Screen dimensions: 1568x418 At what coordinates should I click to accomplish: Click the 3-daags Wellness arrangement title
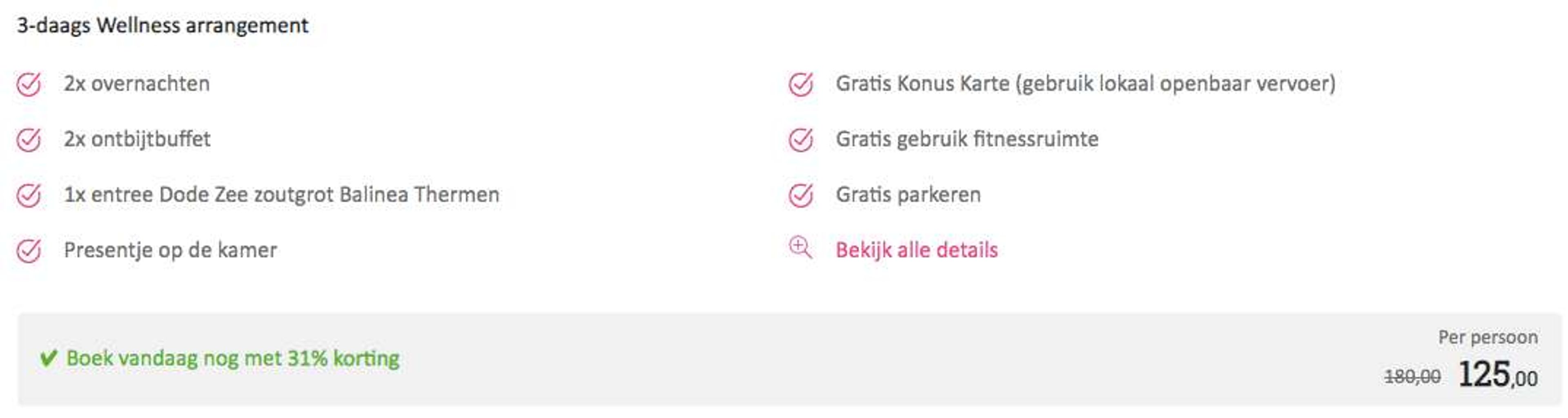coord(163,26)
